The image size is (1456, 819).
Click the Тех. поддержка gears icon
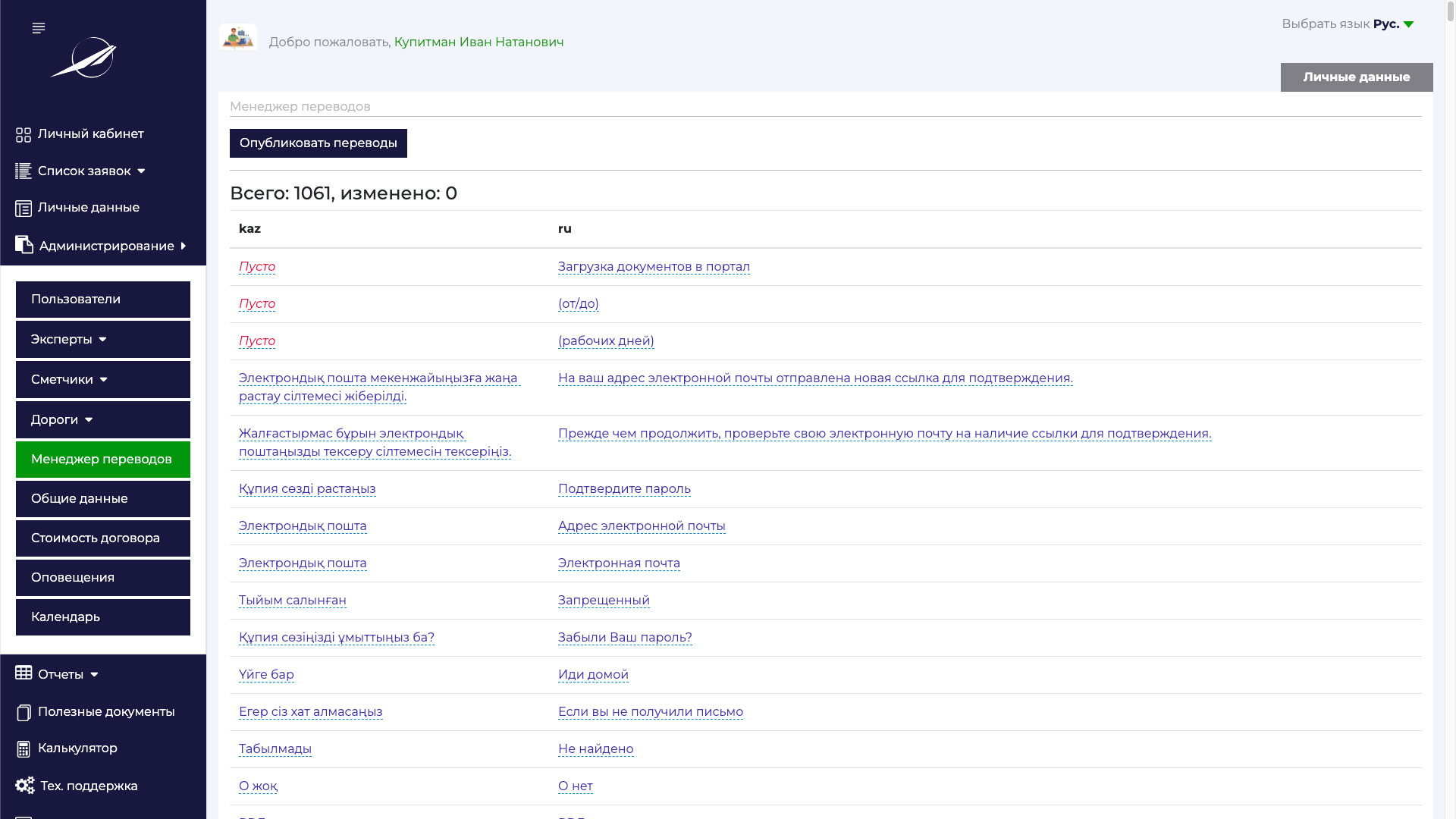point(25,786)
